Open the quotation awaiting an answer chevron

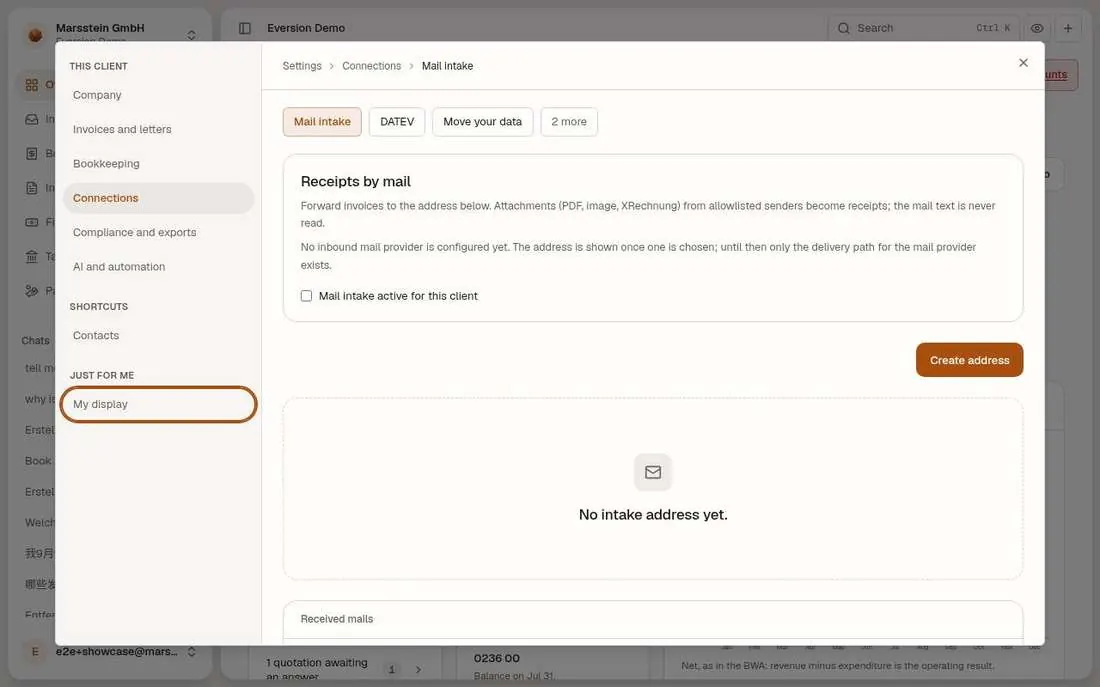pyautogui.click(x=418, y=669)
